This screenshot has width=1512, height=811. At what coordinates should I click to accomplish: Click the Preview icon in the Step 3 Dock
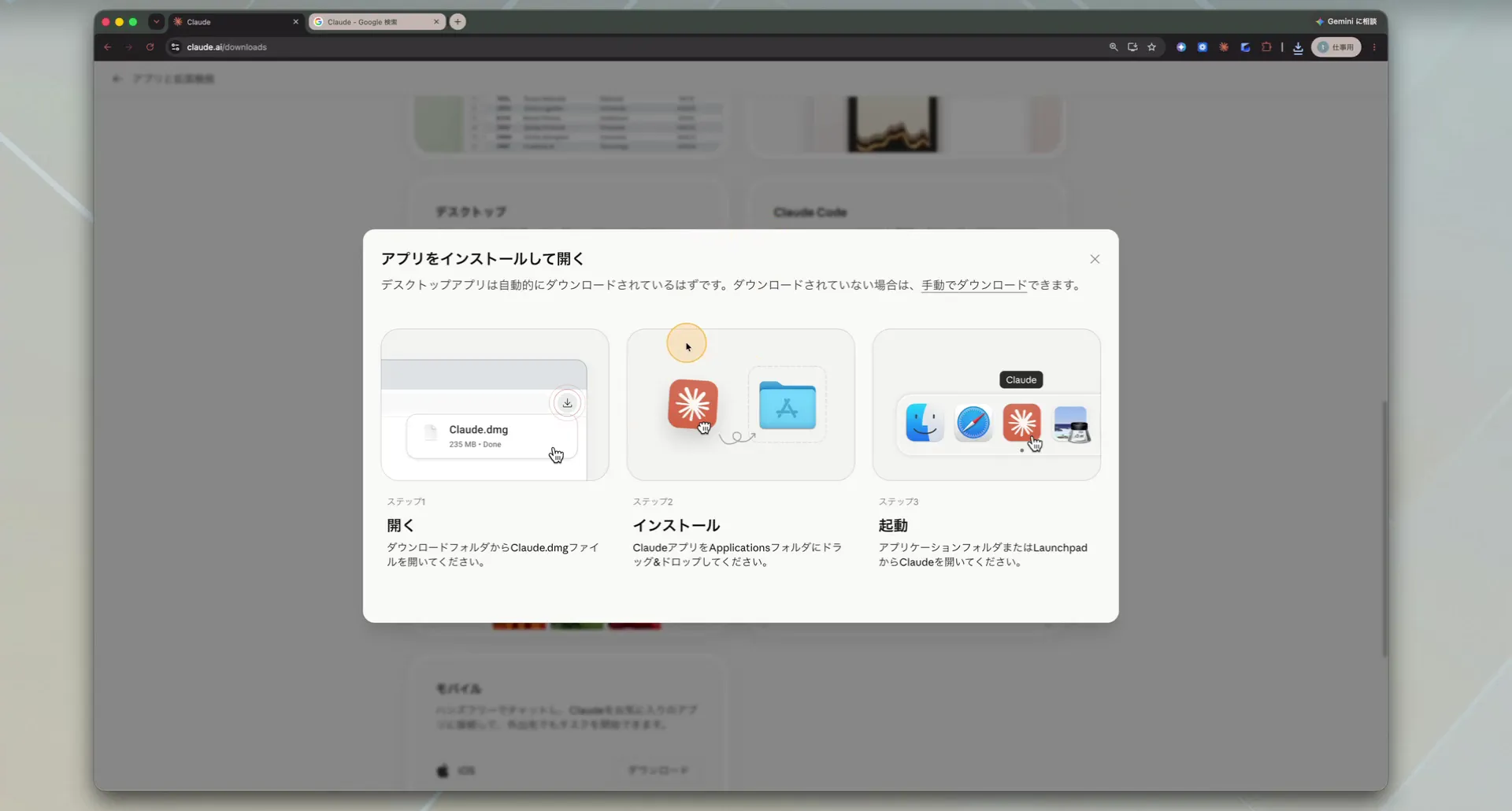coord(1071,424)
